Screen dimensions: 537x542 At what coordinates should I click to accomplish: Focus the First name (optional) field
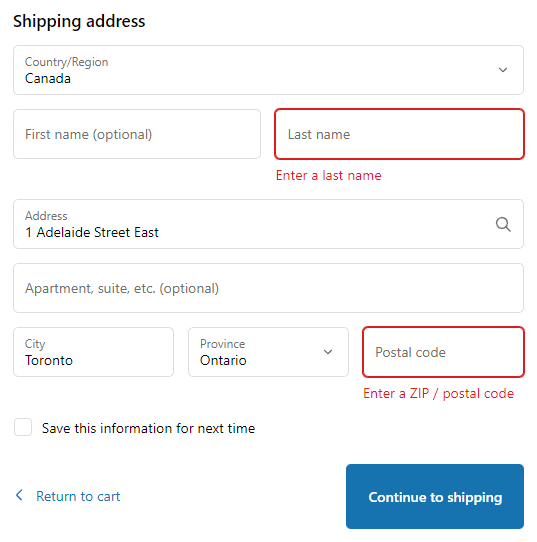point(137,134)
